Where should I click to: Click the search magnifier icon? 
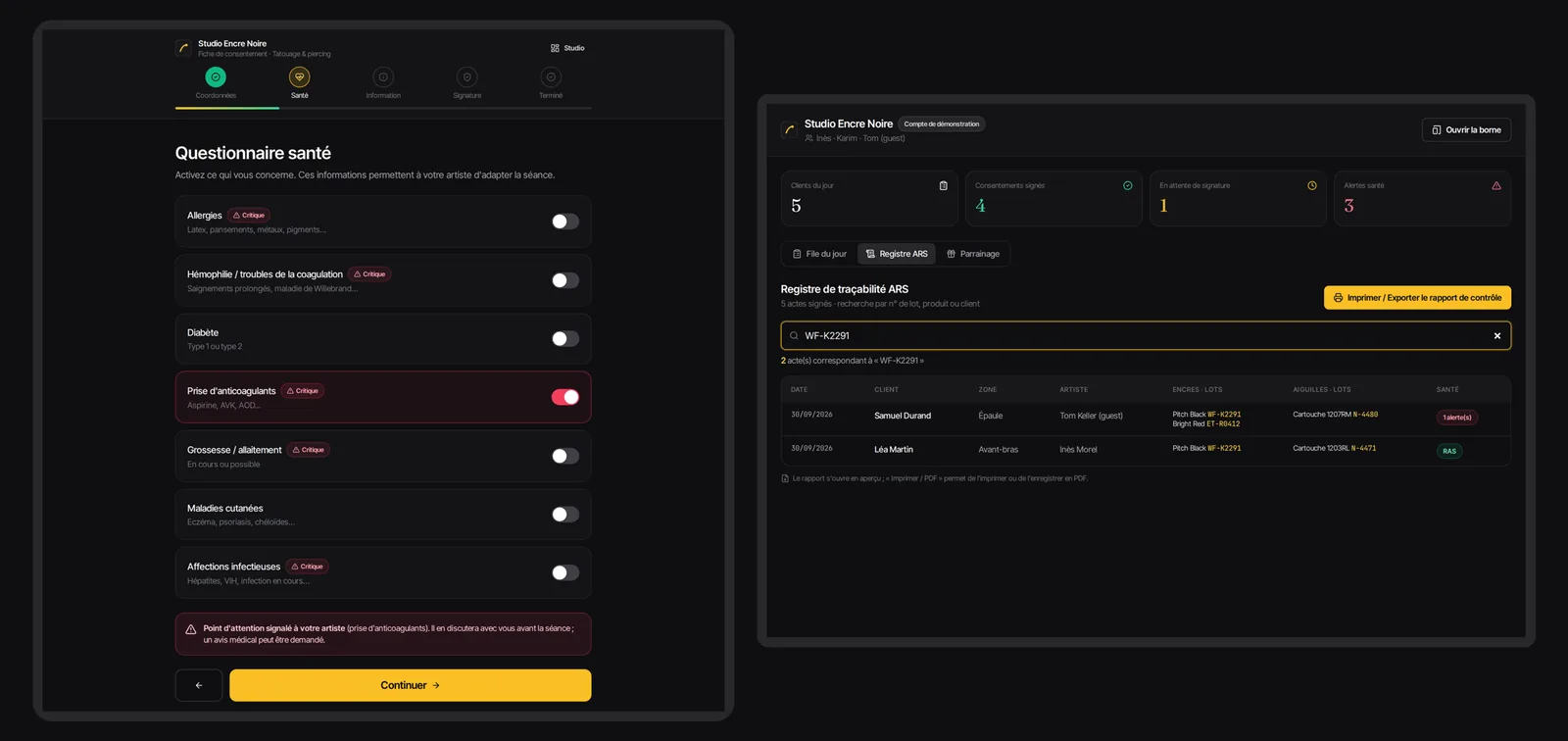click(794, 335)
